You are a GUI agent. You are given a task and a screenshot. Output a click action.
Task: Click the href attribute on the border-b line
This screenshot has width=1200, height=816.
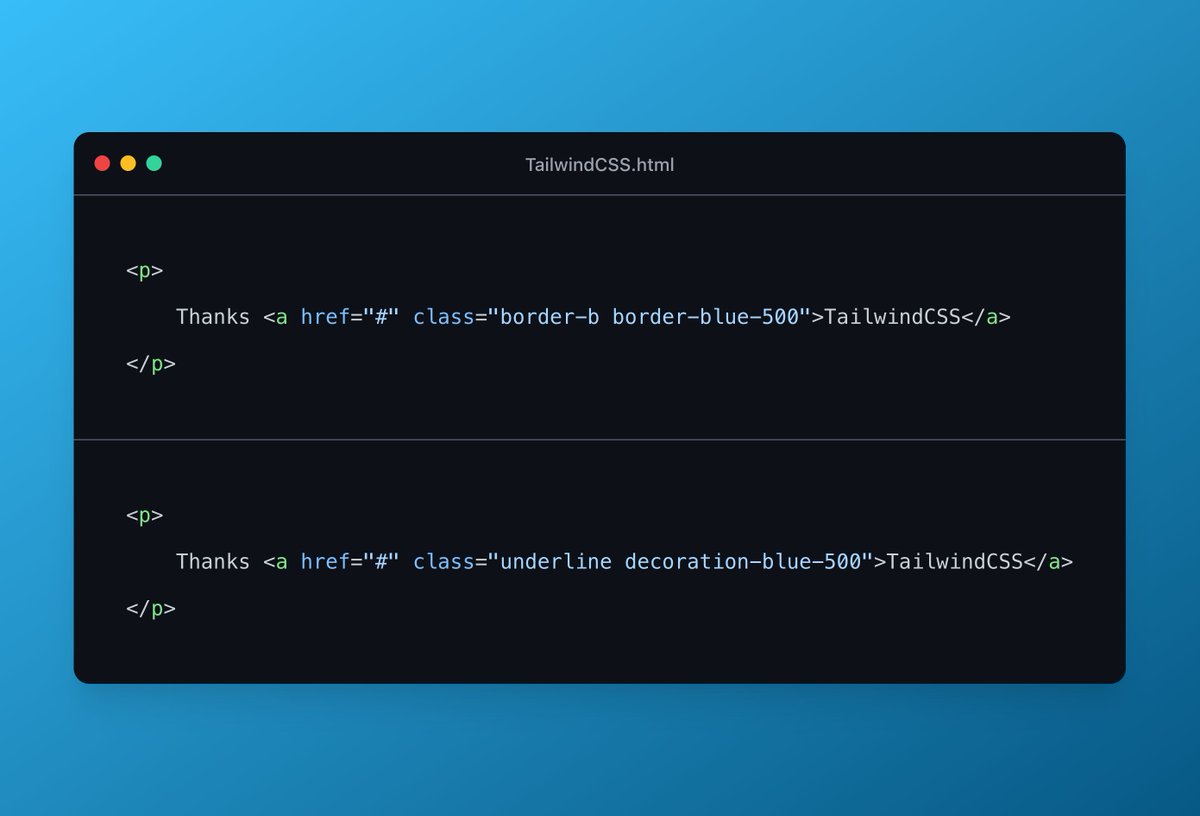coord(325,317)
